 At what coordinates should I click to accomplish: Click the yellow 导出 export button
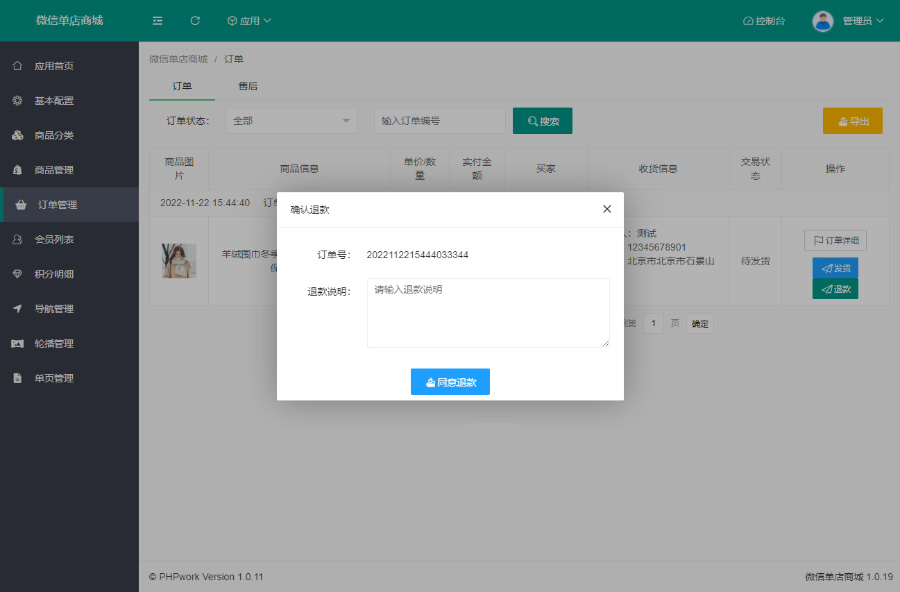(x=852, y=121)
